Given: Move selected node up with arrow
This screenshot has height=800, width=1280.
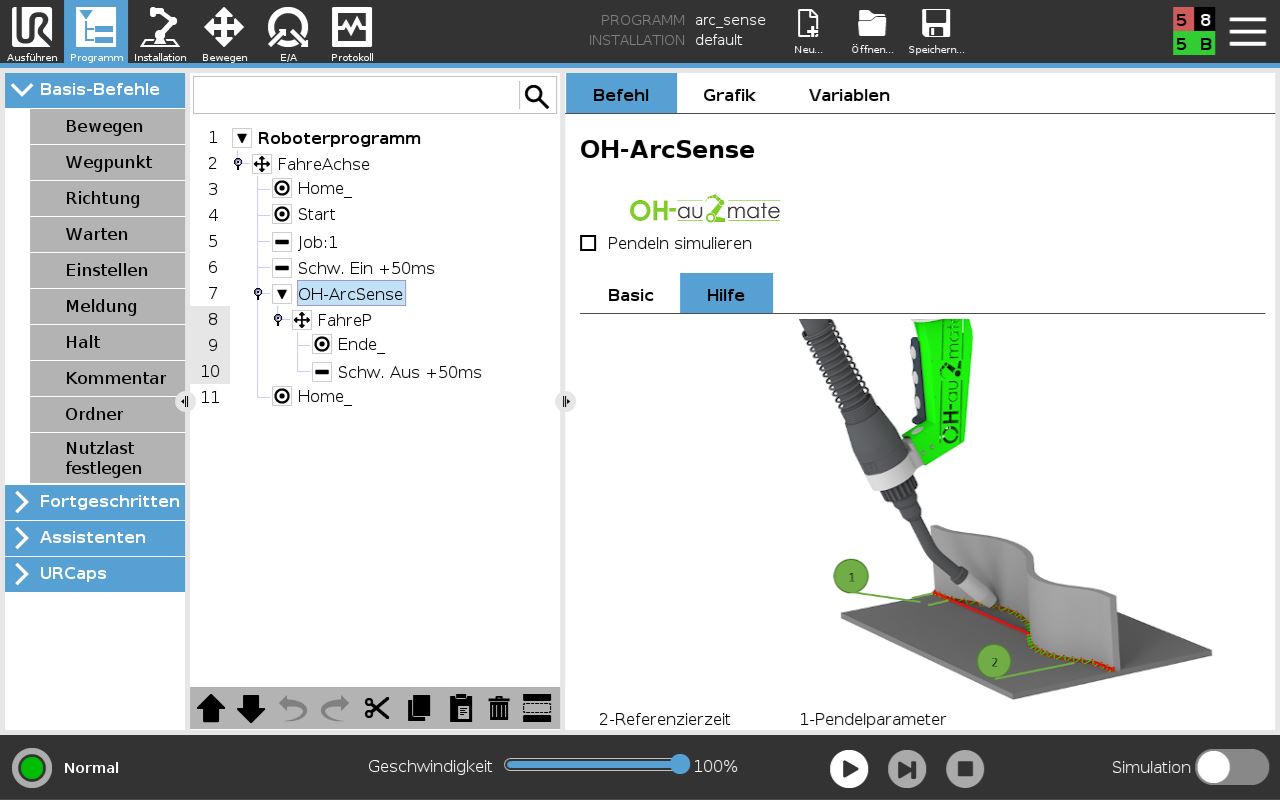Looking at the screenshot, I should [211, 708].
